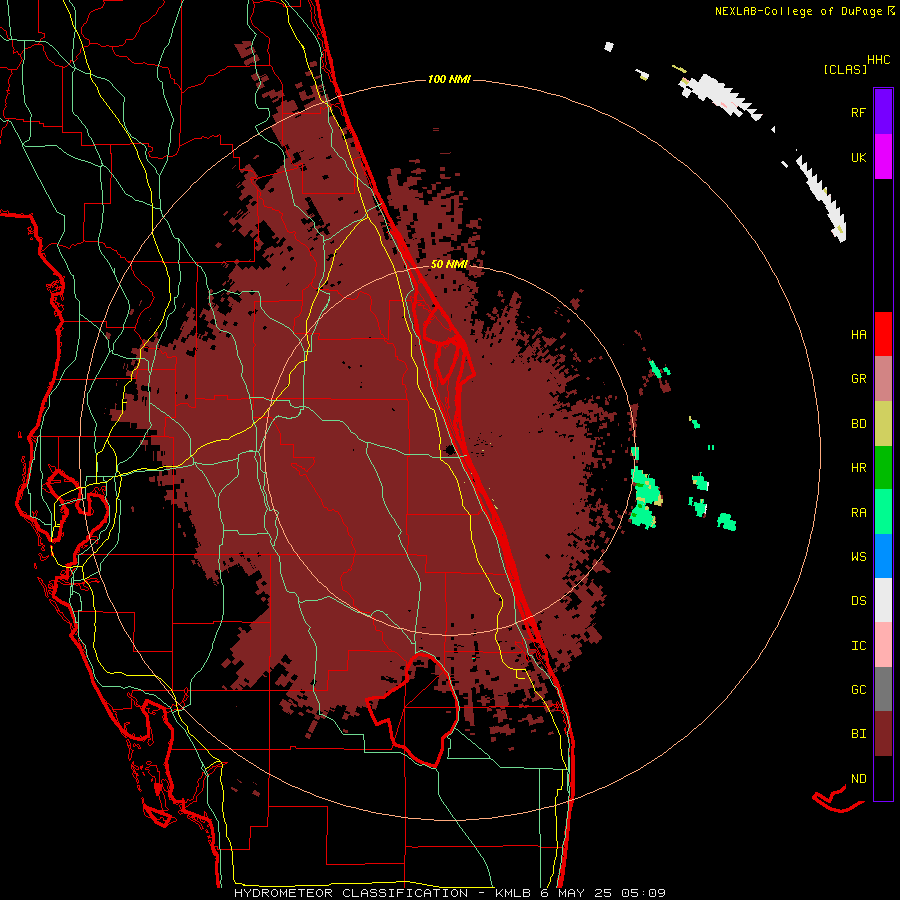Viewport: 900px width, 900px height.
Task: Click the HA red legend color swatch
Action: point(883,334)
